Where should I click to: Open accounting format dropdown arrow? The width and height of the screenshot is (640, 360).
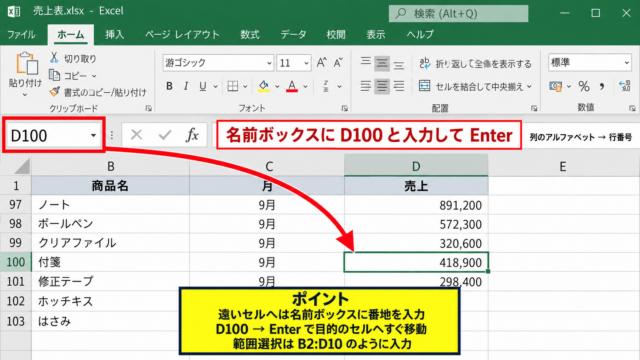(x=569, y=87)
